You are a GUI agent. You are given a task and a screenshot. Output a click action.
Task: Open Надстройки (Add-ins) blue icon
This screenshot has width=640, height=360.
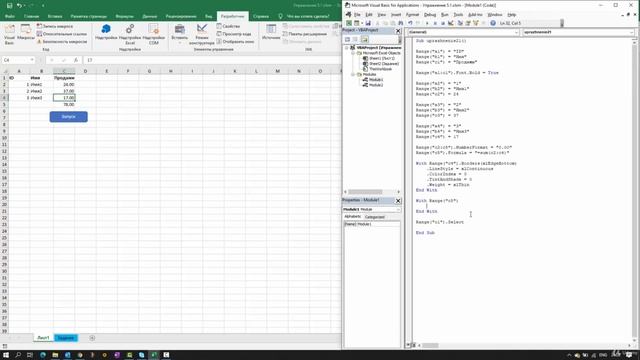[x=106, y=32]
